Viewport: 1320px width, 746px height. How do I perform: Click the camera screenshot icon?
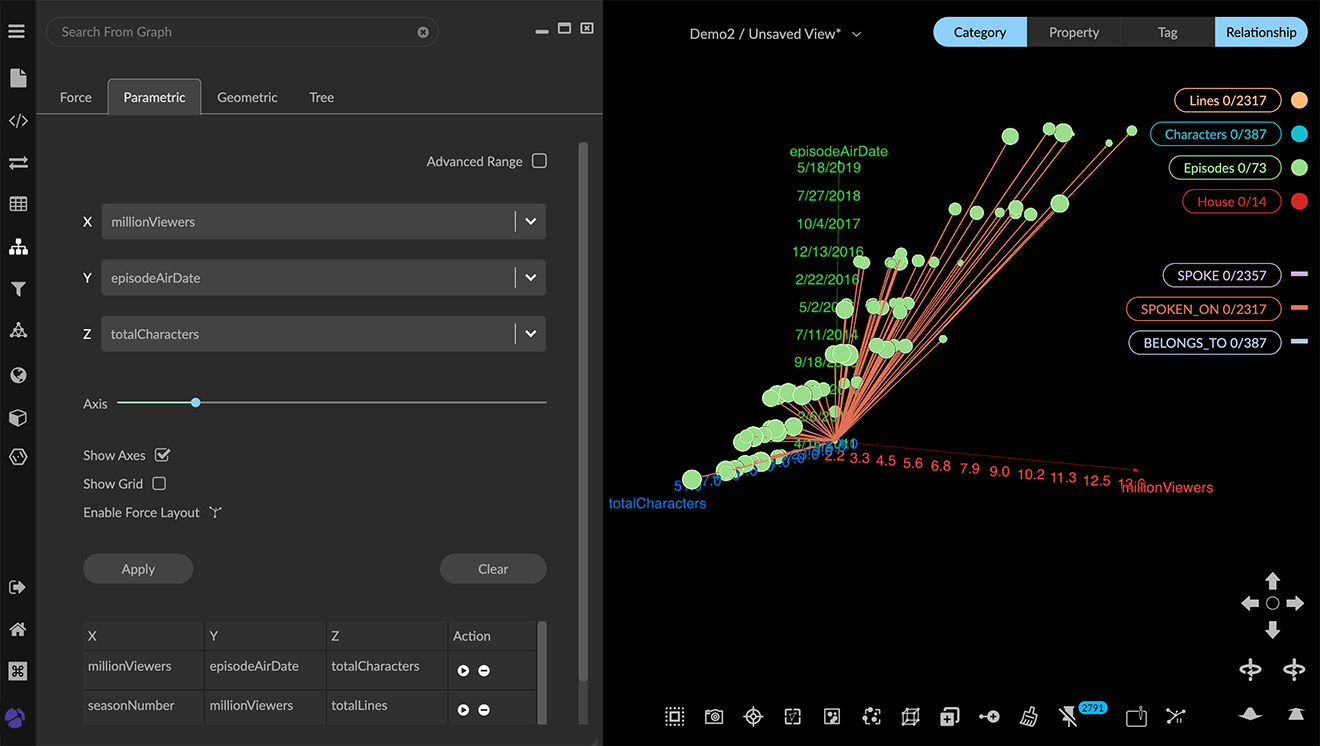tap(713, 716)
